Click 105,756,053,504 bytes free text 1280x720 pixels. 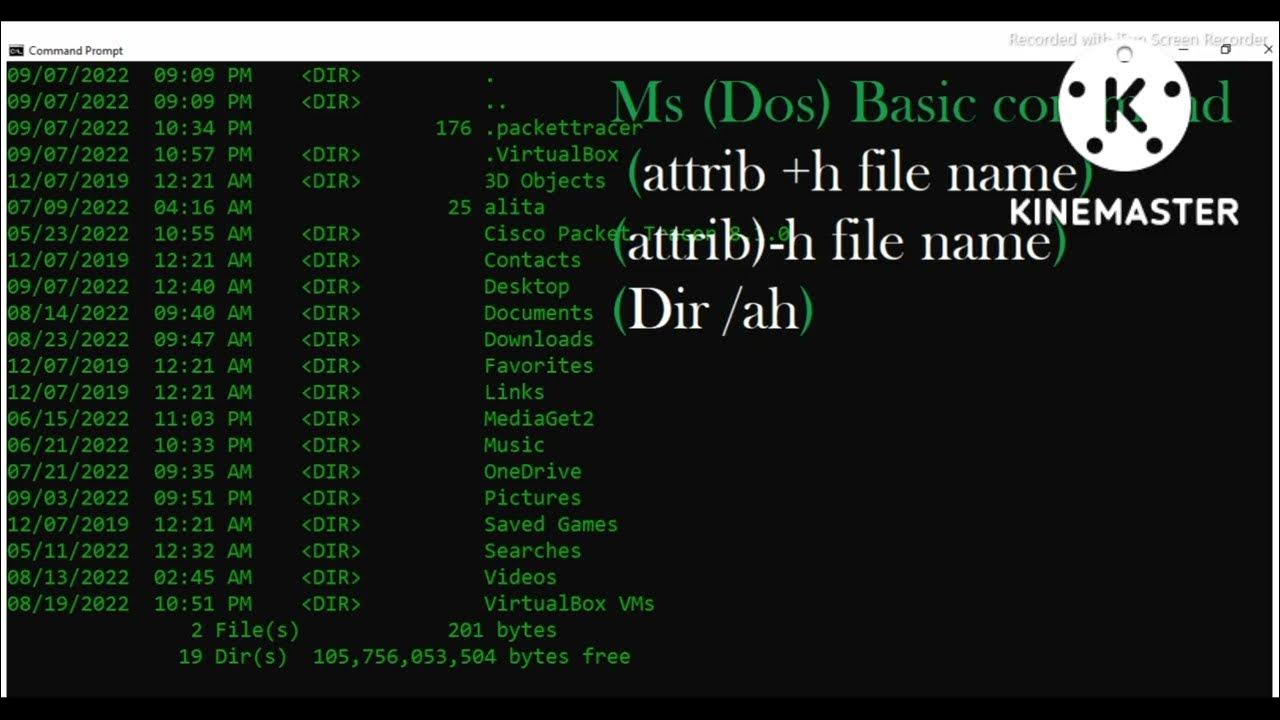(471, 657)
